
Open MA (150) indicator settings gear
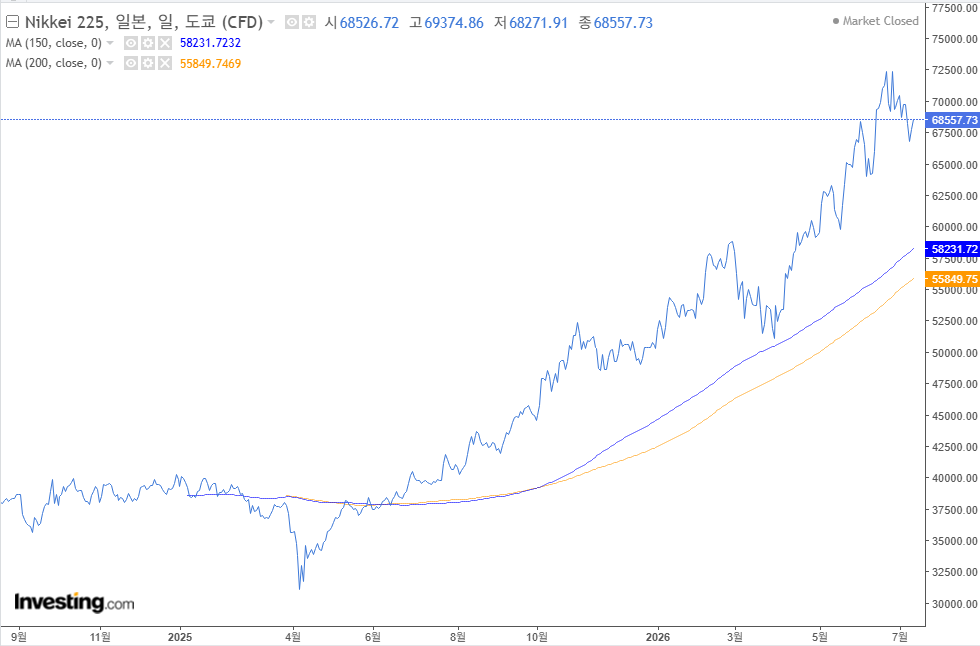[x=148, y=43]
